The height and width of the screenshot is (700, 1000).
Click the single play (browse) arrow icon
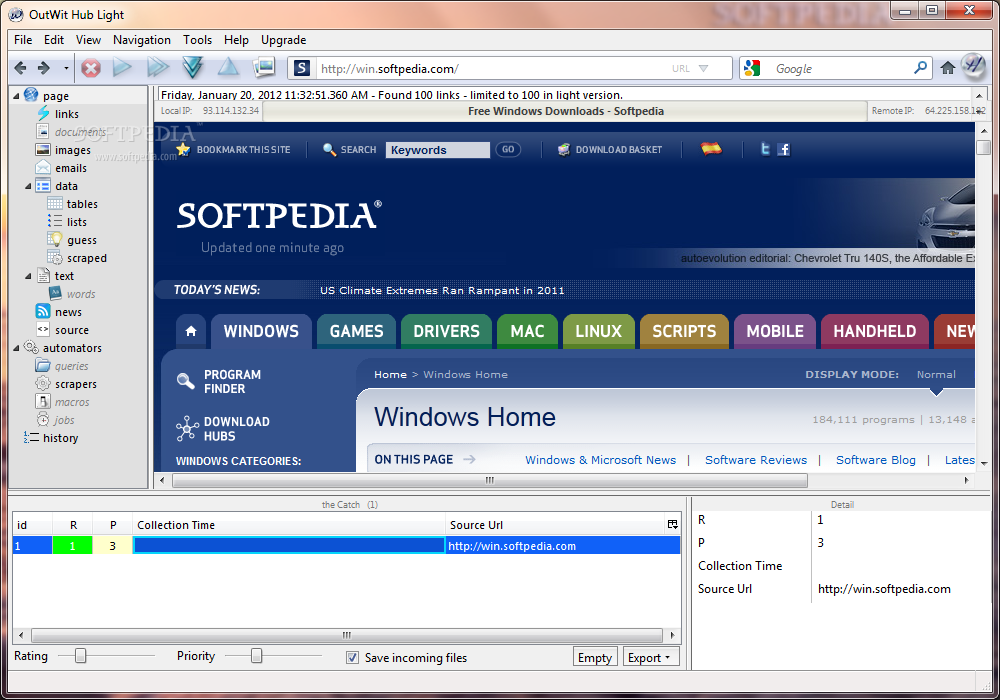coord(122,67)
